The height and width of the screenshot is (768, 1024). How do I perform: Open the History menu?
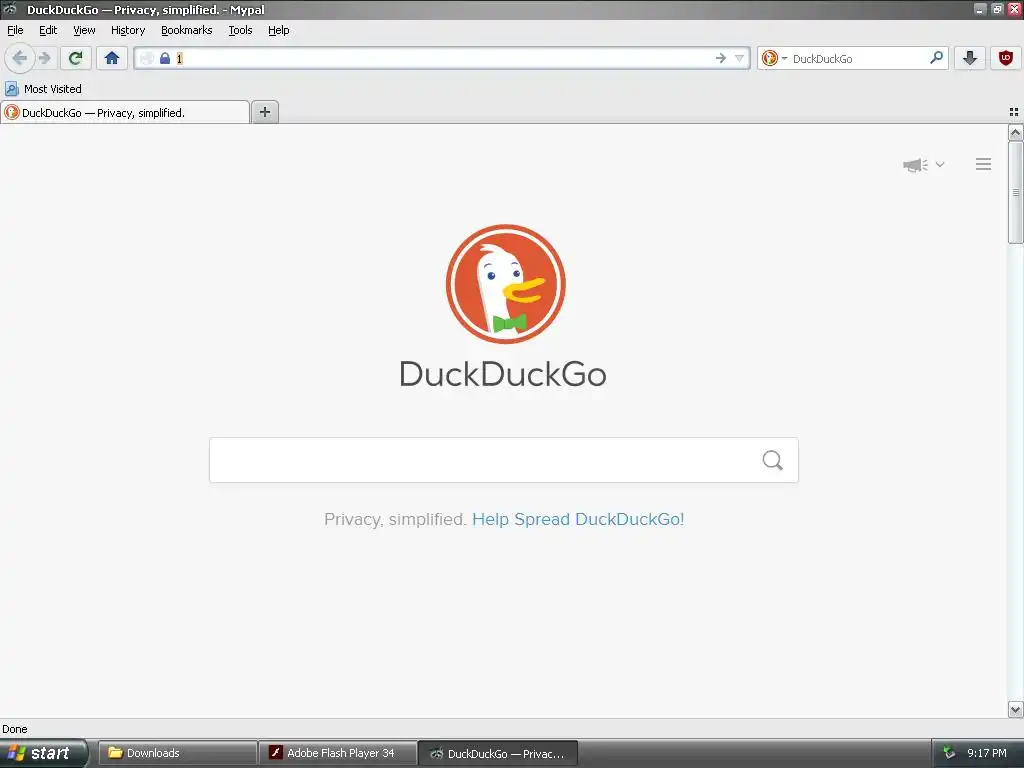128,30
